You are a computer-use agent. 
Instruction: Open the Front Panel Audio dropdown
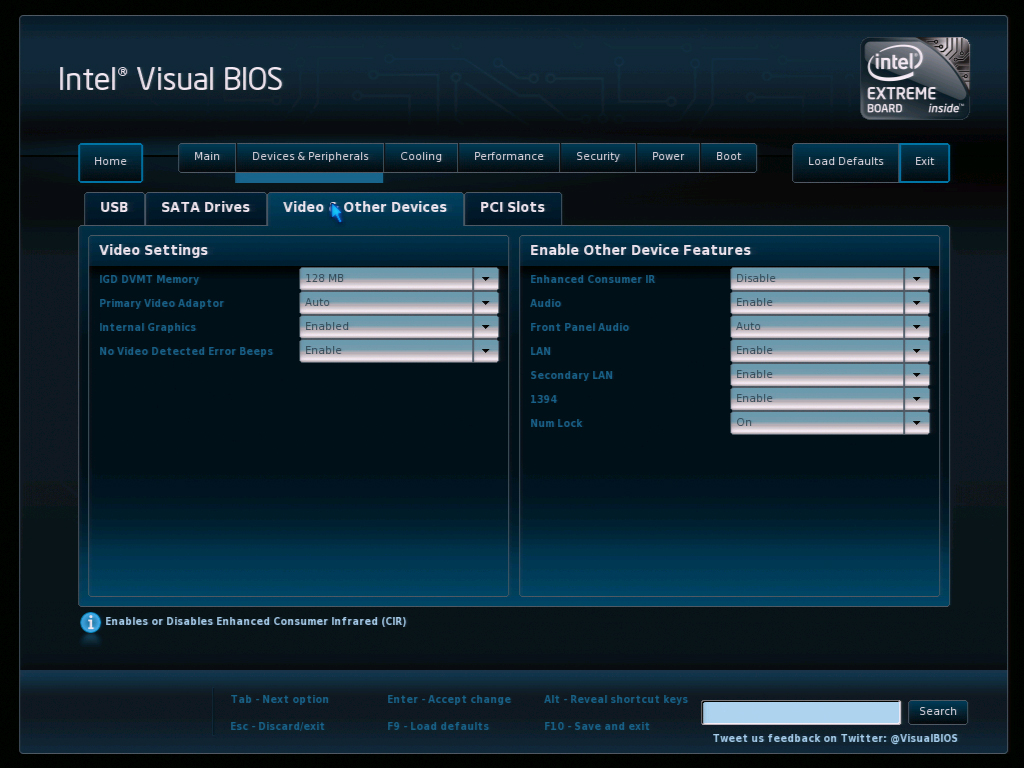[916, 326]
